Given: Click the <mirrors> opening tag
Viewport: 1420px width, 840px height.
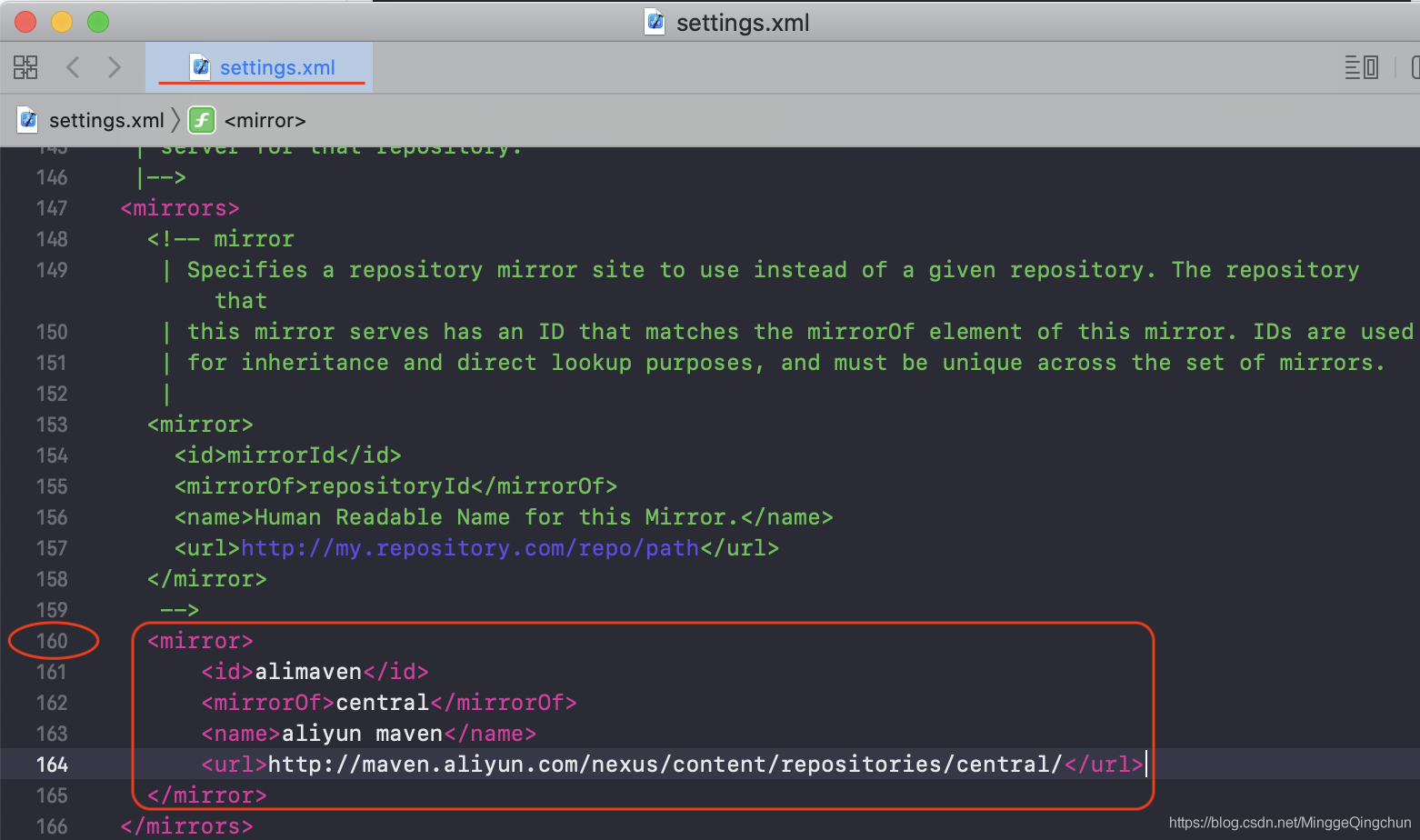Looking at the screenshot, I should (x=180, y=208).
